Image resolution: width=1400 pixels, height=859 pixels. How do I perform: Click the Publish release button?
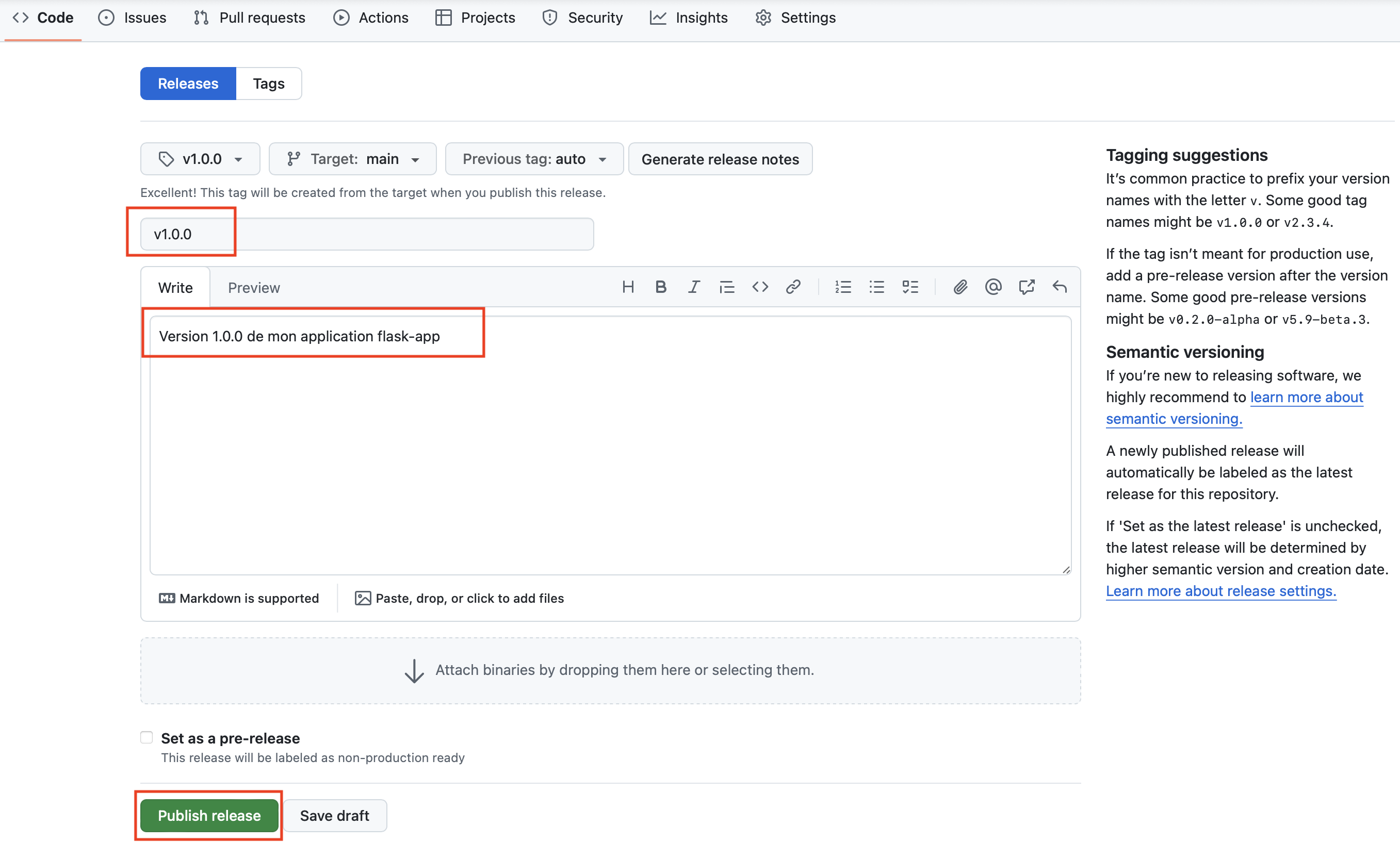click(209, 815)
